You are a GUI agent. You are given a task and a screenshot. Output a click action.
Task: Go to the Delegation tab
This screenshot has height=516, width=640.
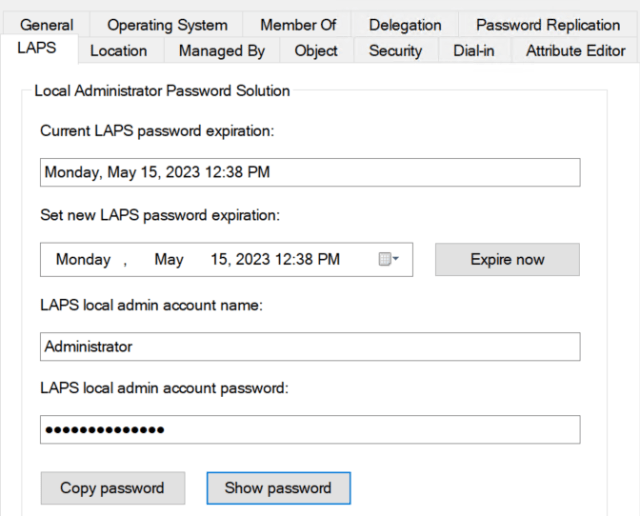pos(404,25)
